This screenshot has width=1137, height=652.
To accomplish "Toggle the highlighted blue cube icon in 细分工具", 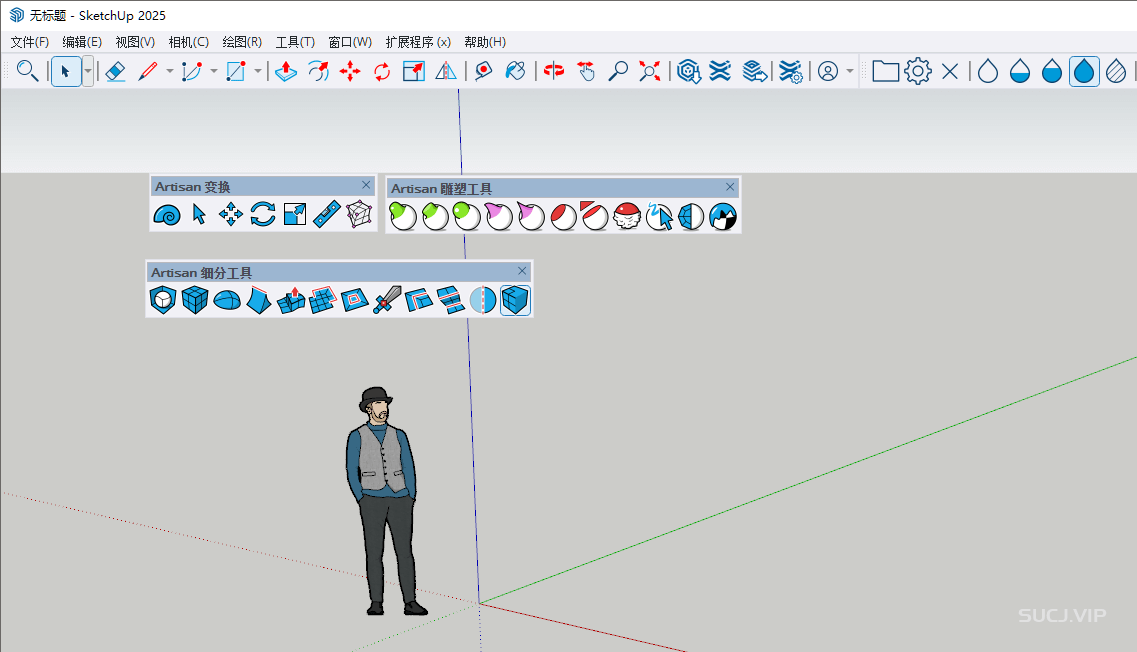I will pos(516,300).
